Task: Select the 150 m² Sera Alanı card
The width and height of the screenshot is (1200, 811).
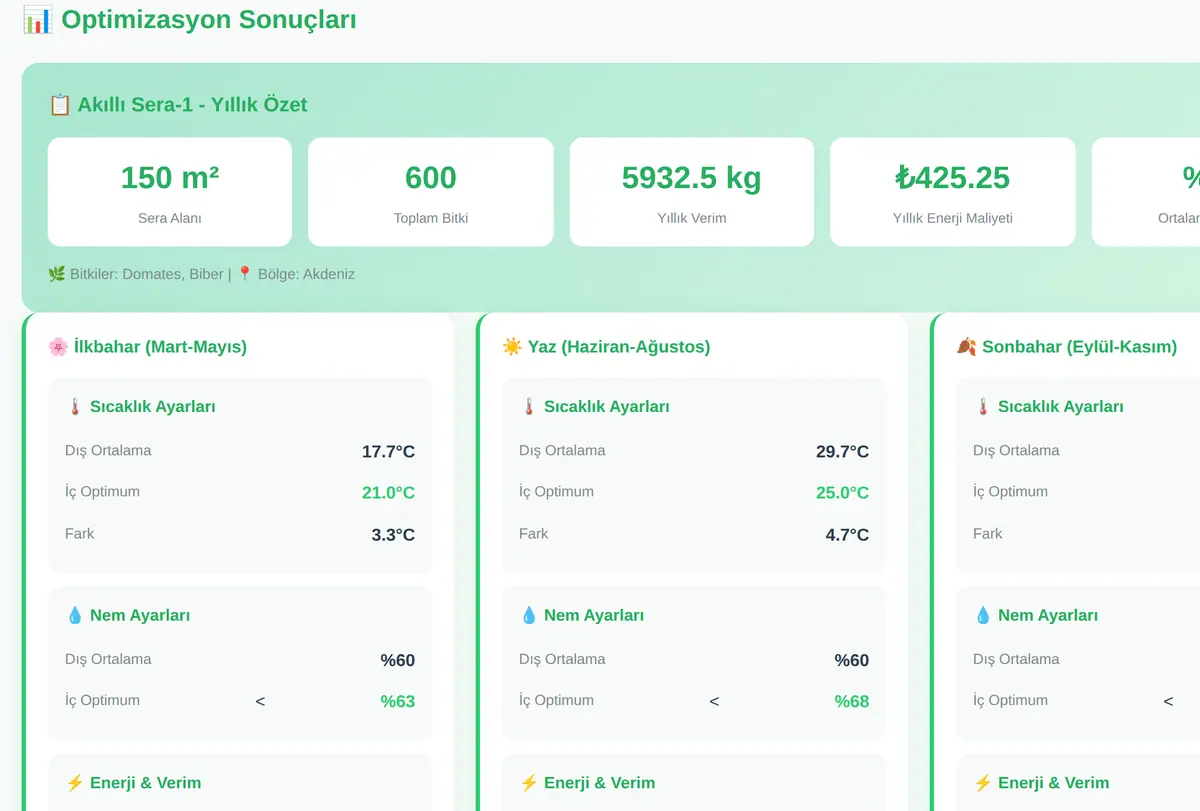Action: pos(170,192)
